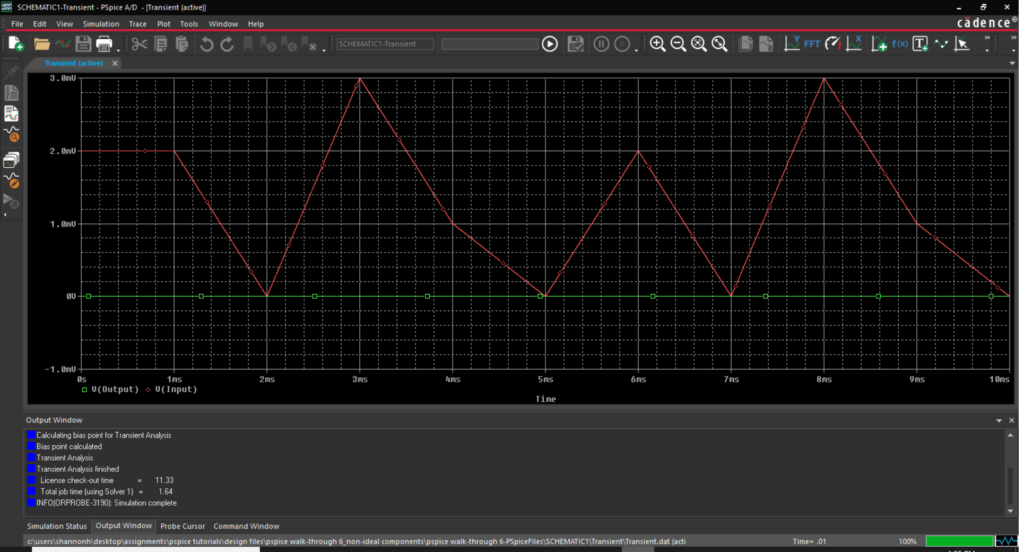This screenshot has width=1024, height=552.
Task: Open Performance Analysis gauge icon
Action: coord(833,44)
